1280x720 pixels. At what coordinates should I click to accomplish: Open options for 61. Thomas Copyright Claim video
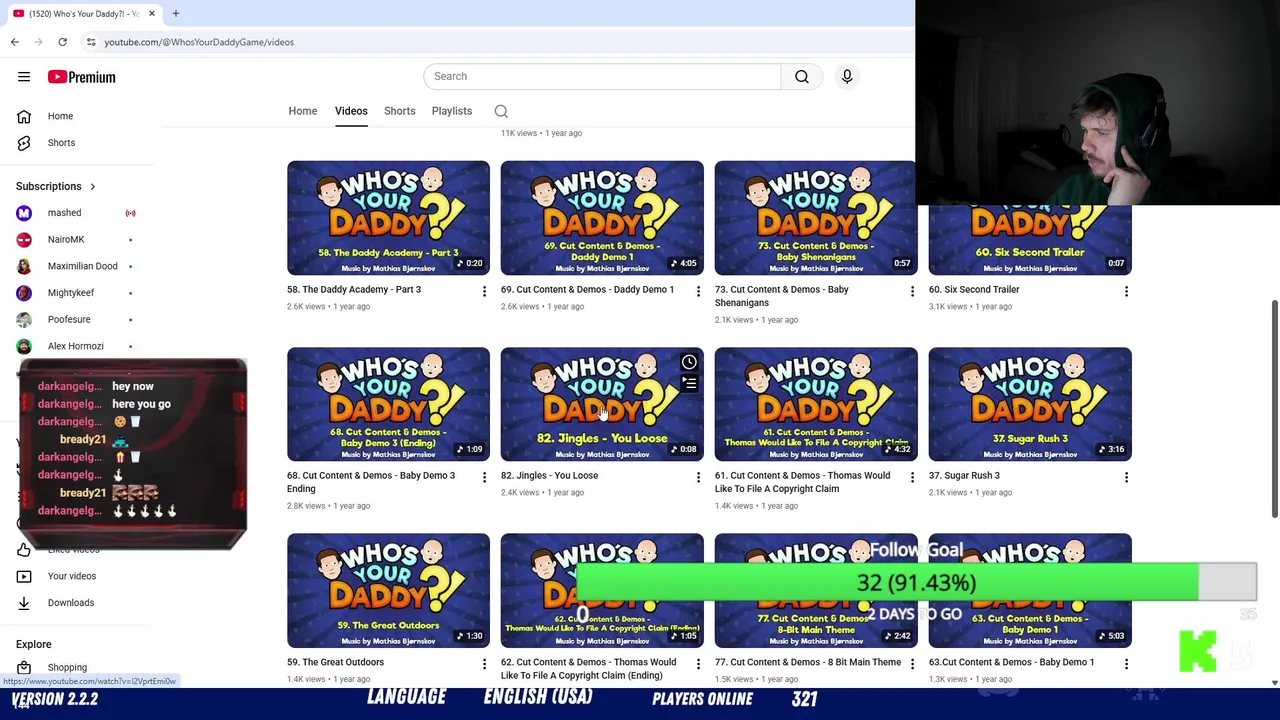click(912, 477)
